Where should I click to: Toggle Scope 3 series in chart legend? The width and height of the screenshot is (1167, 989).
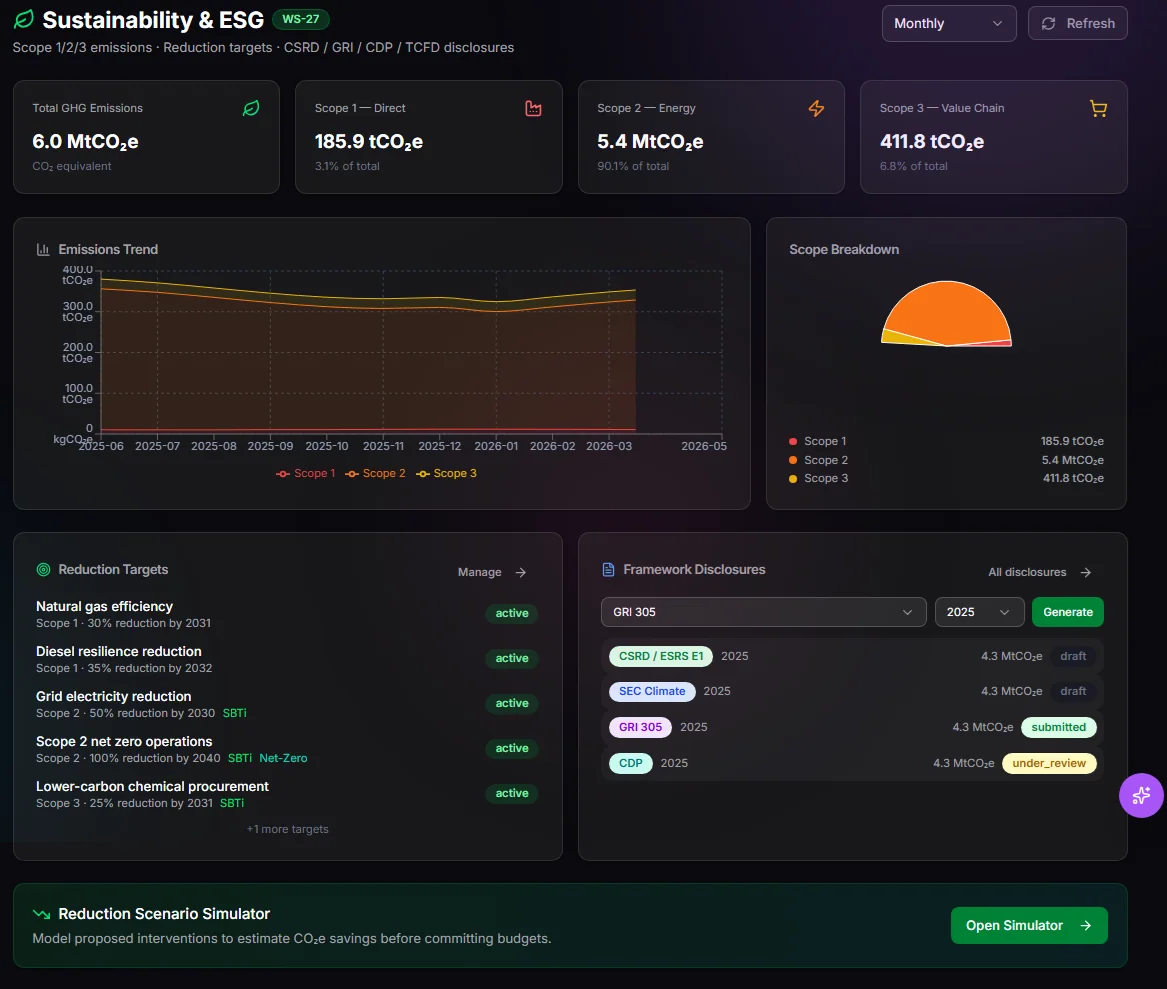point(447,473)
